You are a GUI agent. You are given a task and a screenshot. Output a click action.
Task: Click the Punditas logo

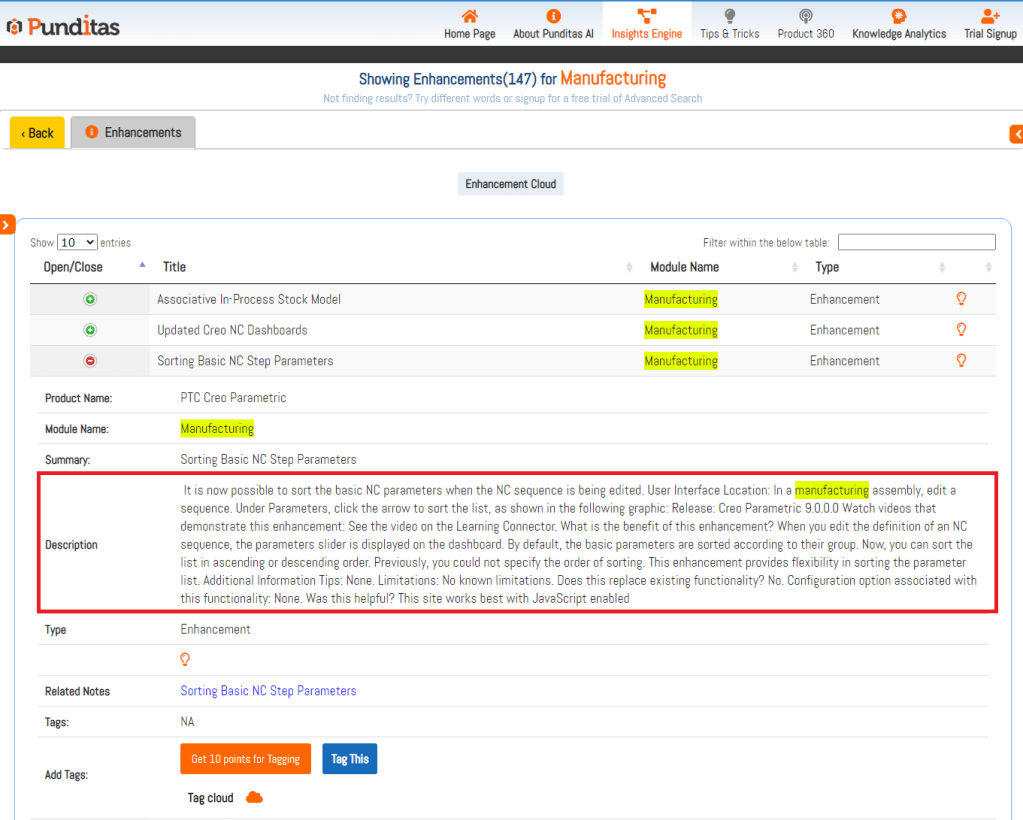click(63, 26)
